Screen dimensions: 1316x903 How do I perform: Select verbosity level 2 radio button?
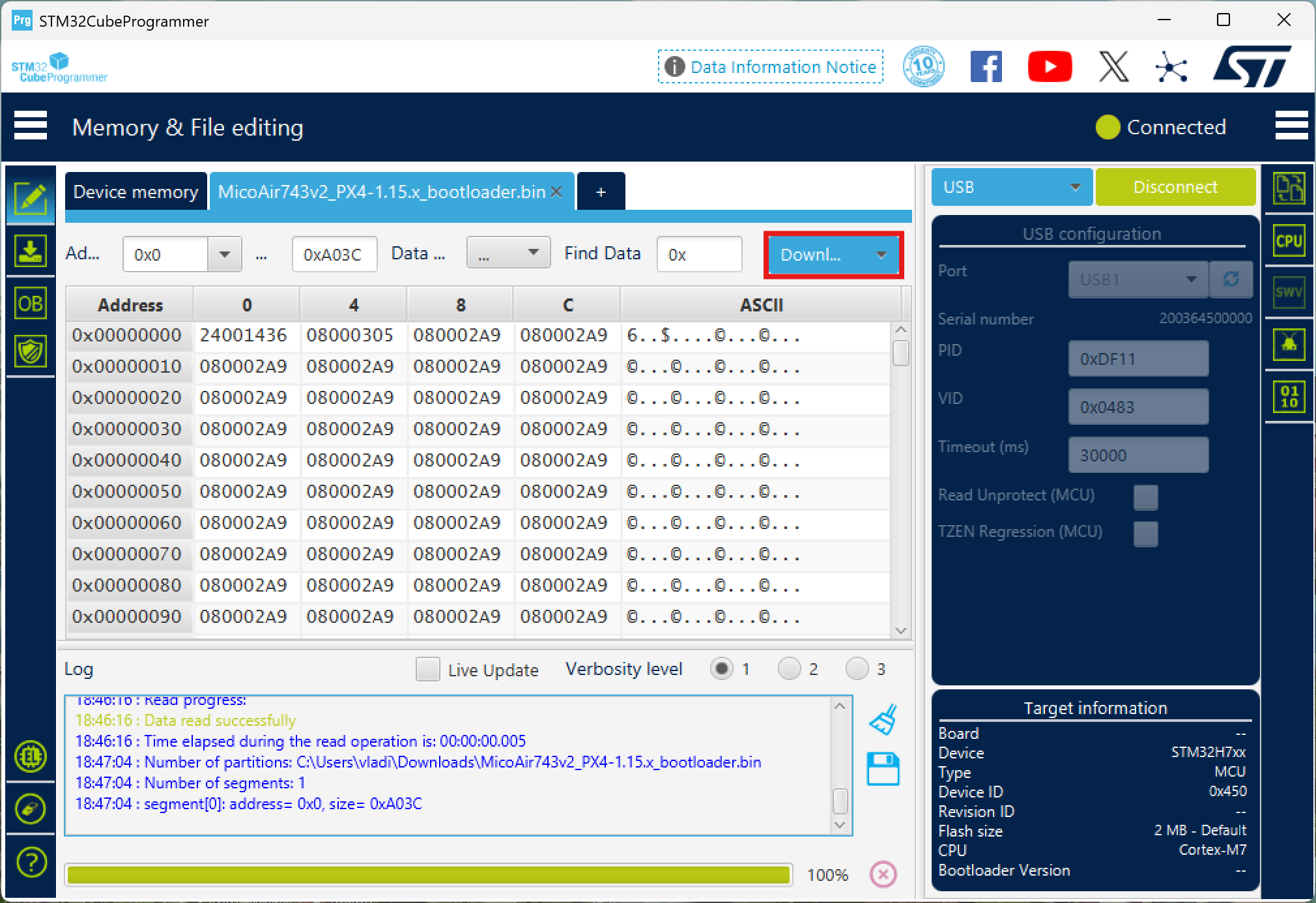(789, 669)
